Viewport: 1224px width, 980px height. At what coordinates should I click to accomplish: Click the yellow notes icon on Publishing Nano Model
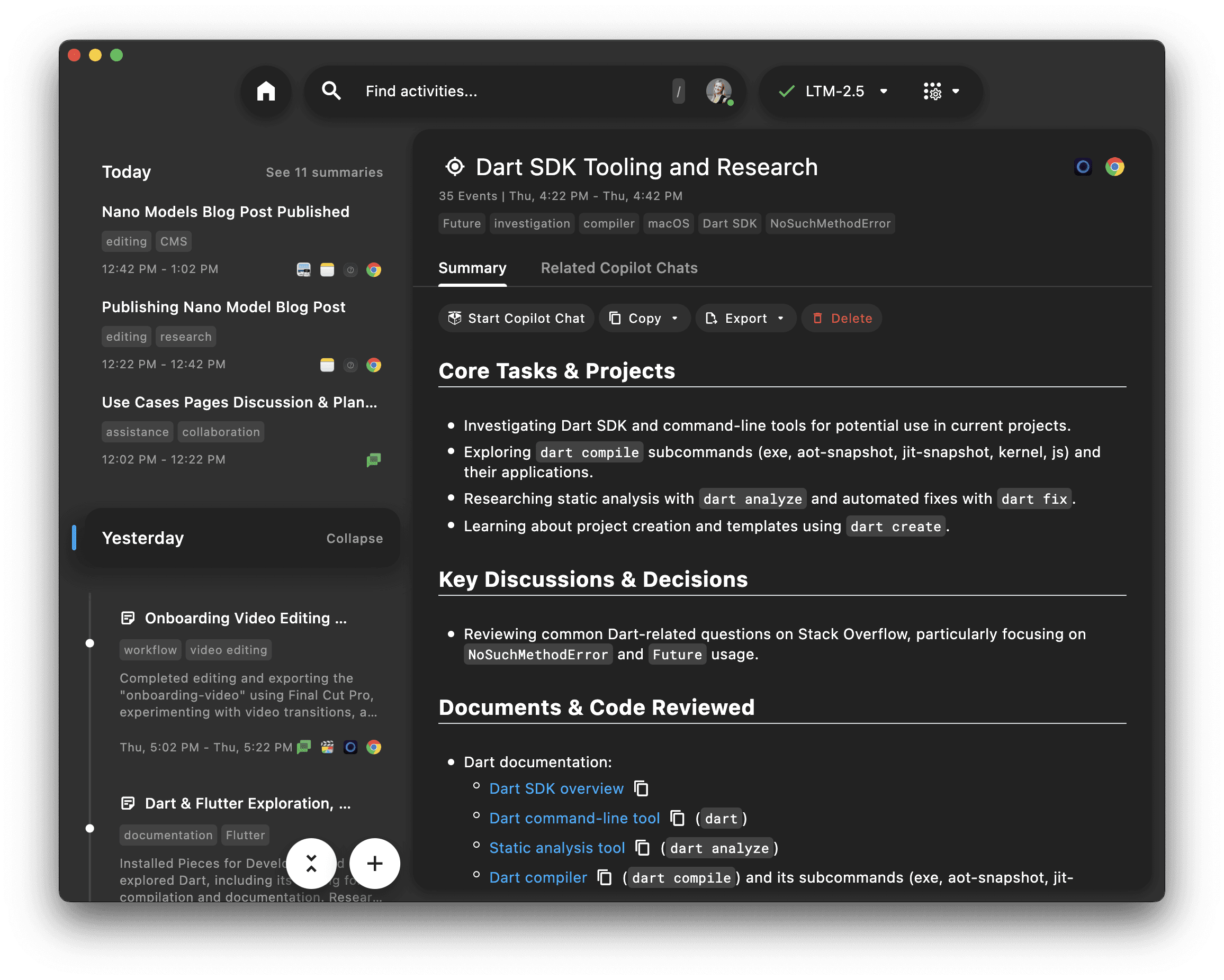[x=327, y=365]
